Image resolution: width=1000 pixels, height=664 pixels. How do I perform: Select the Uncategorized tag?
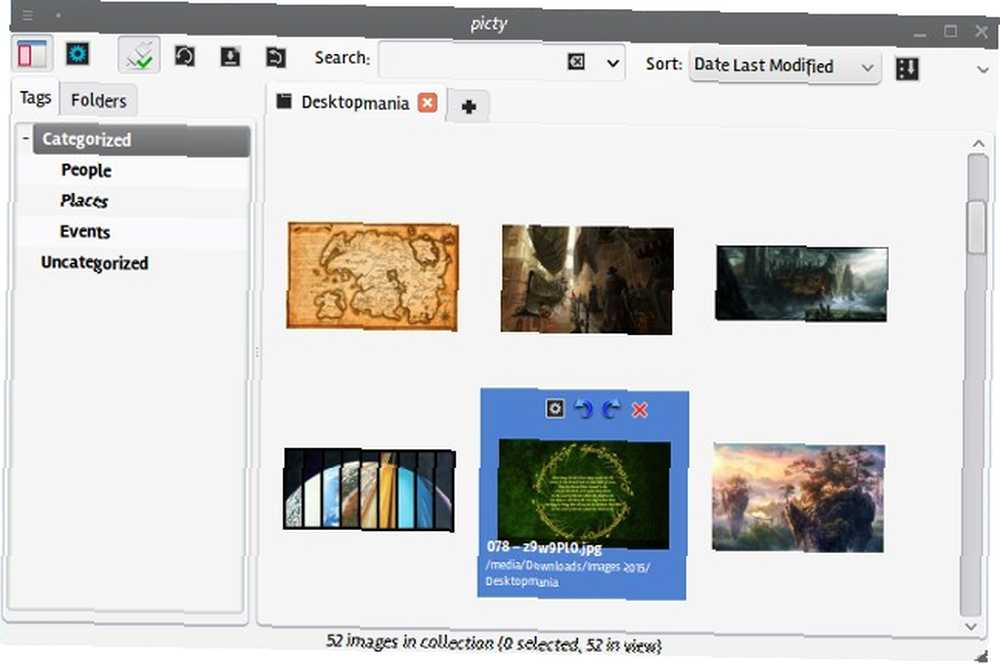pos(94,263)
